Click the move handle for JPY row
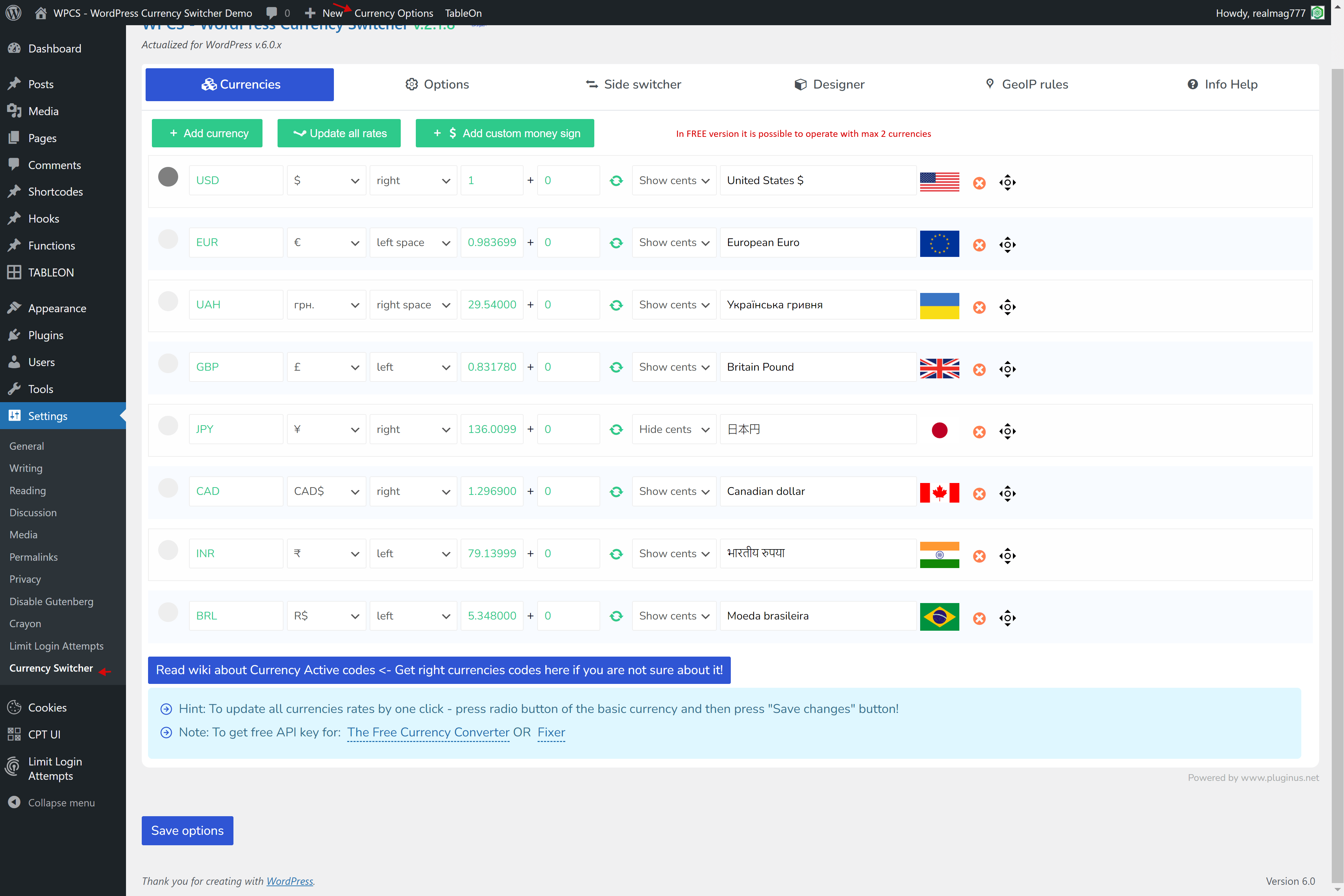The width and height of the screenshot is (1344, 896). point(1007,431)
